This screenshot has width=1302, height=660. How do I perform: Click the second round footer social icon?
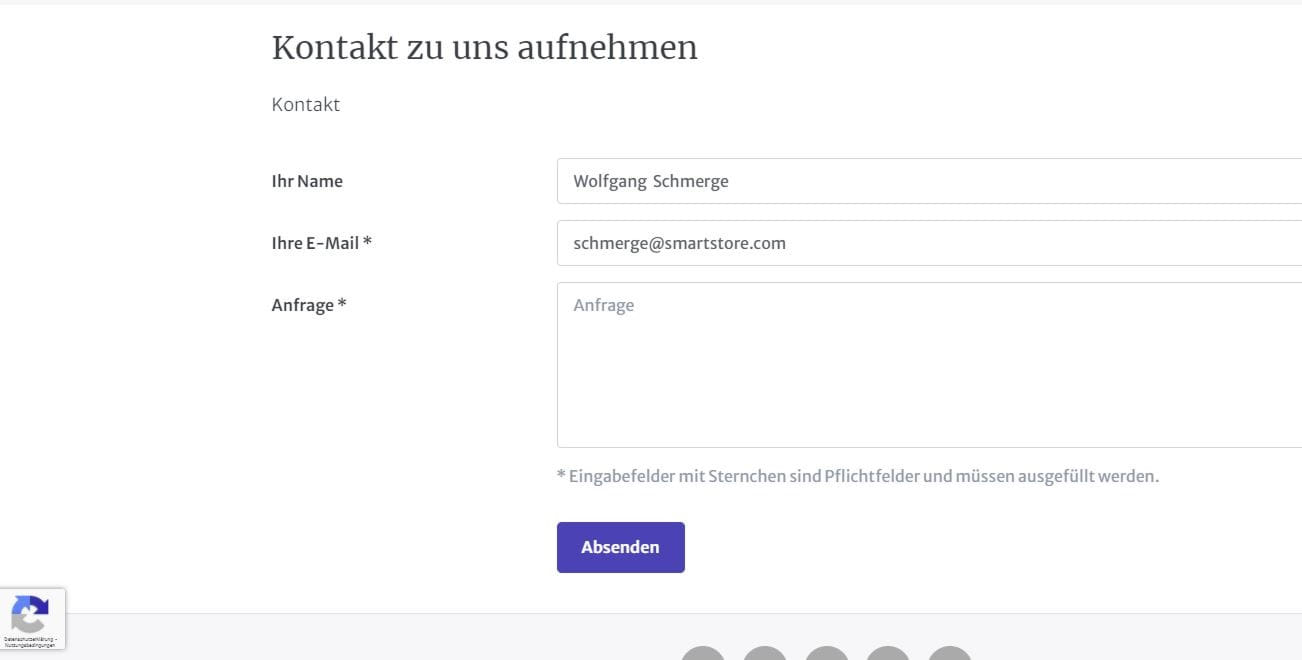[x=765, y=654]
